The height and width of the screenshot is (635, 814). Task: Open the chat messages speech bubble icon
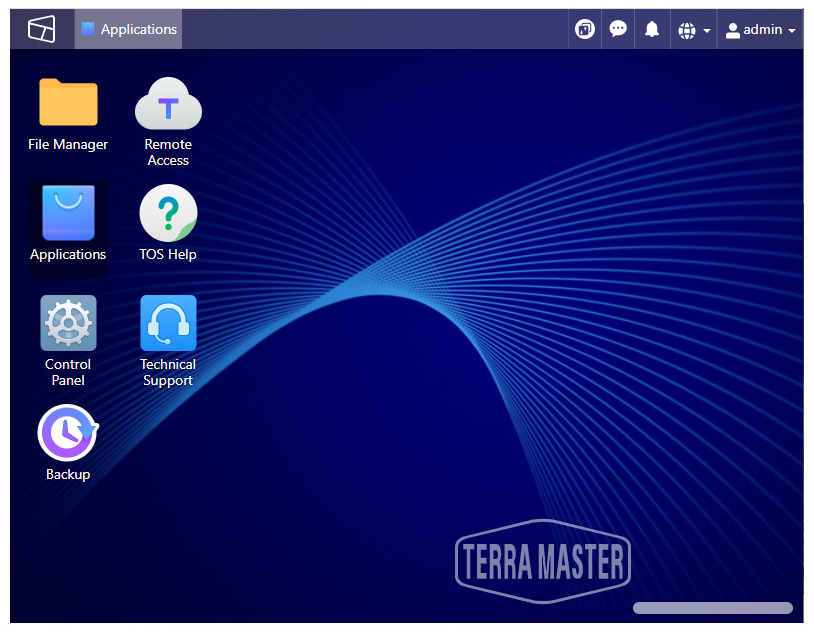point(618,29)
